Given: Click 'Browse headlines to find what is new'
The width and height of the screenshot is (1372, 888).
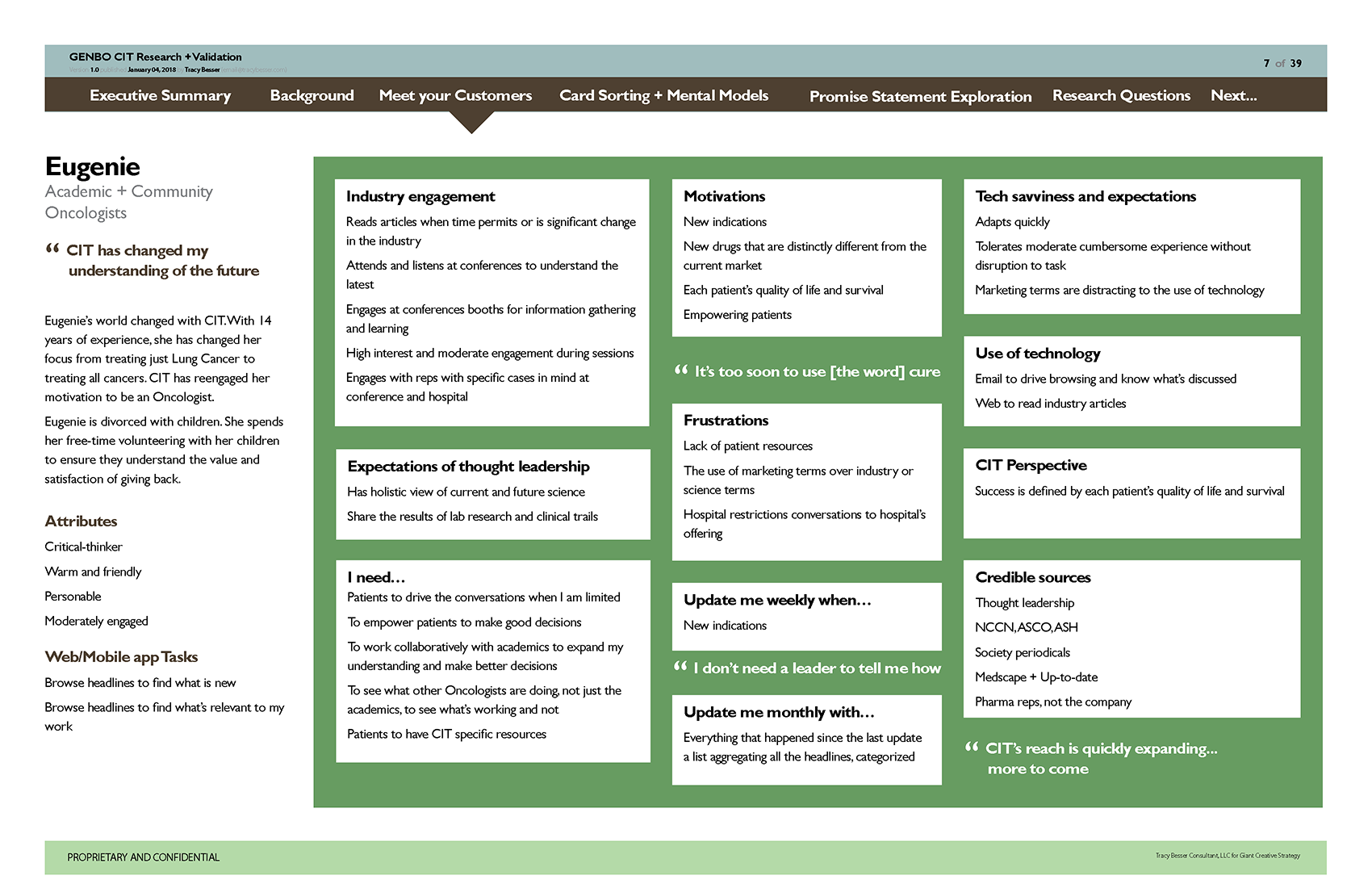Looking at the screenshot, I should (x=140, y=683).
